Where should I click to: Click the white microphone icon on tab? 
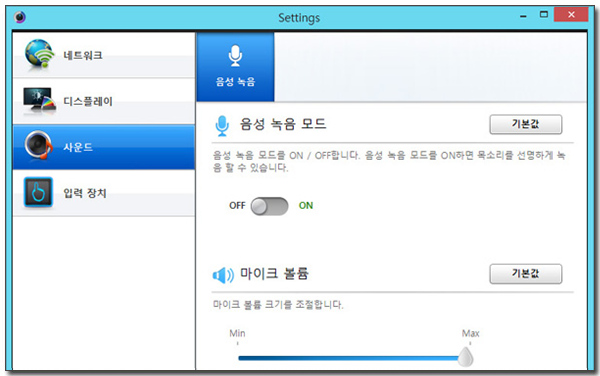point(235,56)
